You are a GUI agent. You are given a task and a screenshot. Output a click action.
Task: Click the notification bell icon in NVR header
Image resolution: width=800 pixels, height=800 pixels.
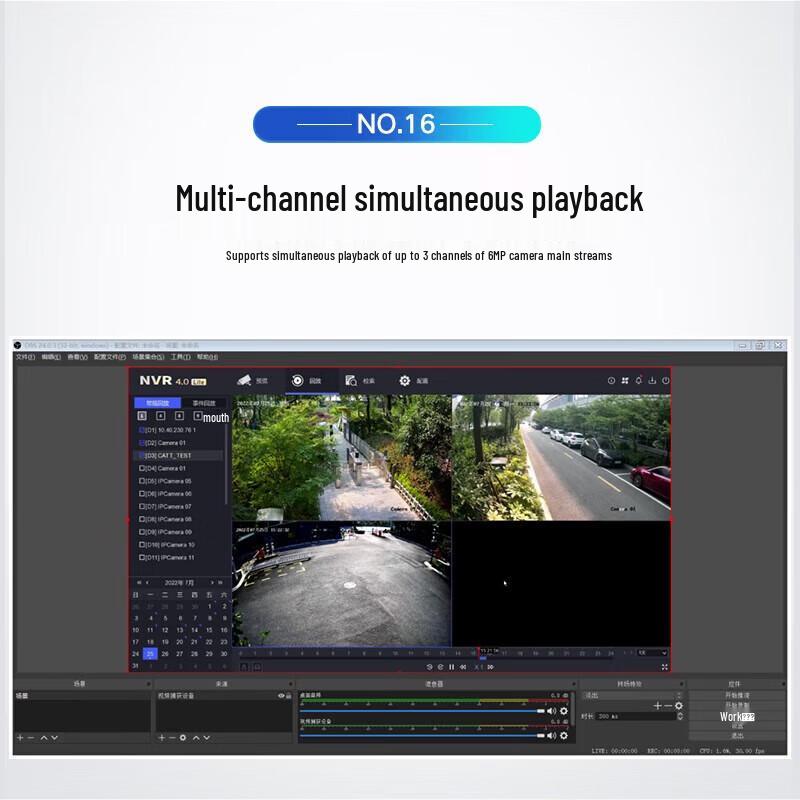click(x=638, y=381)
